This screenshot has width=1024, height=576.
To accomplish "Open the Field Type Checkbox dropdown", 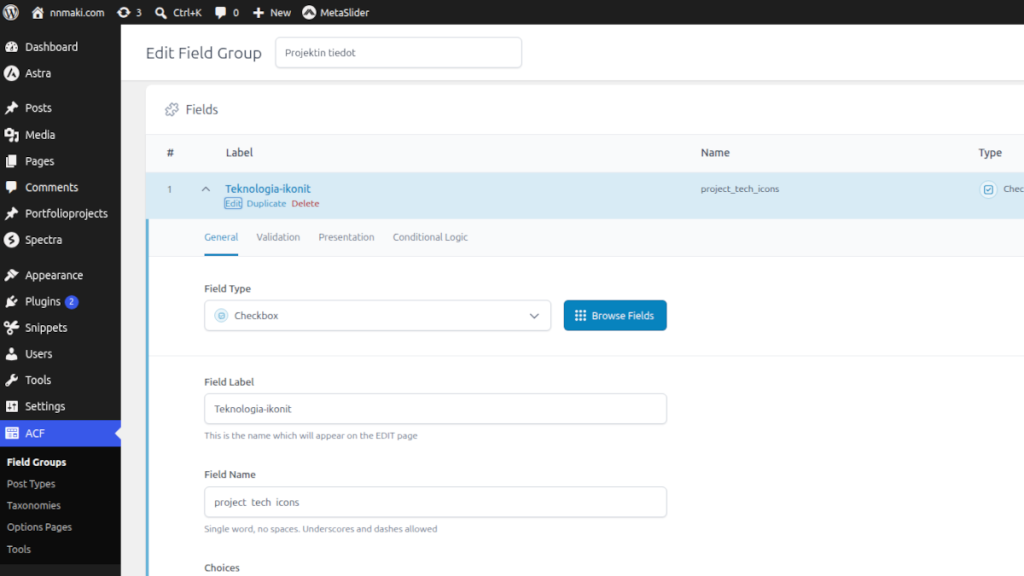I will (377, 315).
